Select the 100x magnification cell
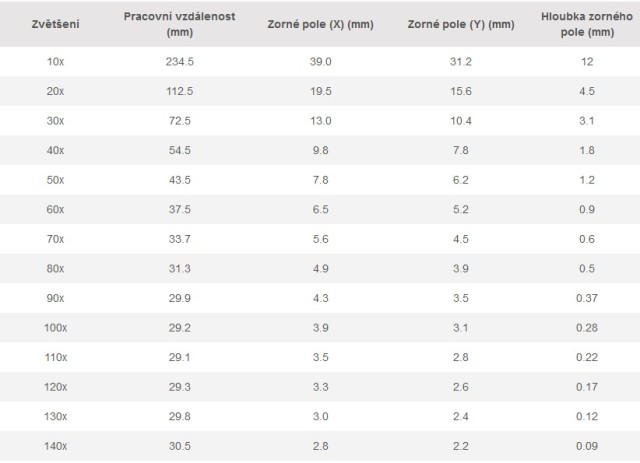 tap(56, 328)
